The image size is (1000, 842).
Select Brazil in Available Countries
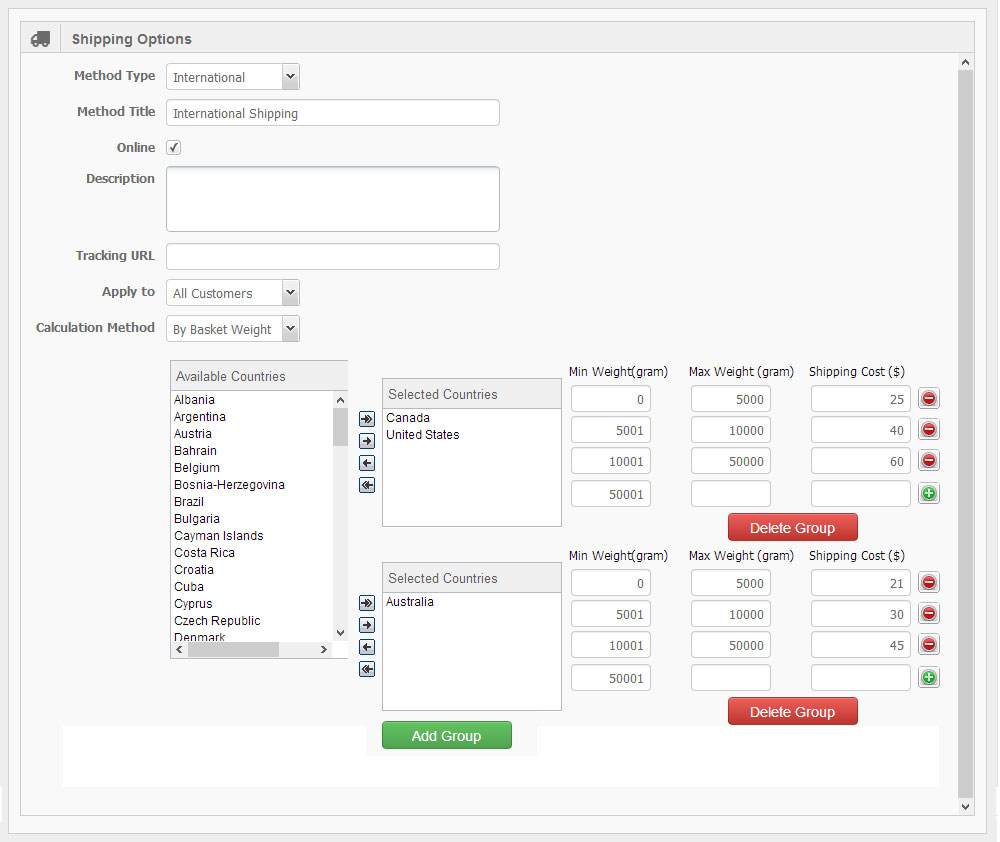(189, 501)
